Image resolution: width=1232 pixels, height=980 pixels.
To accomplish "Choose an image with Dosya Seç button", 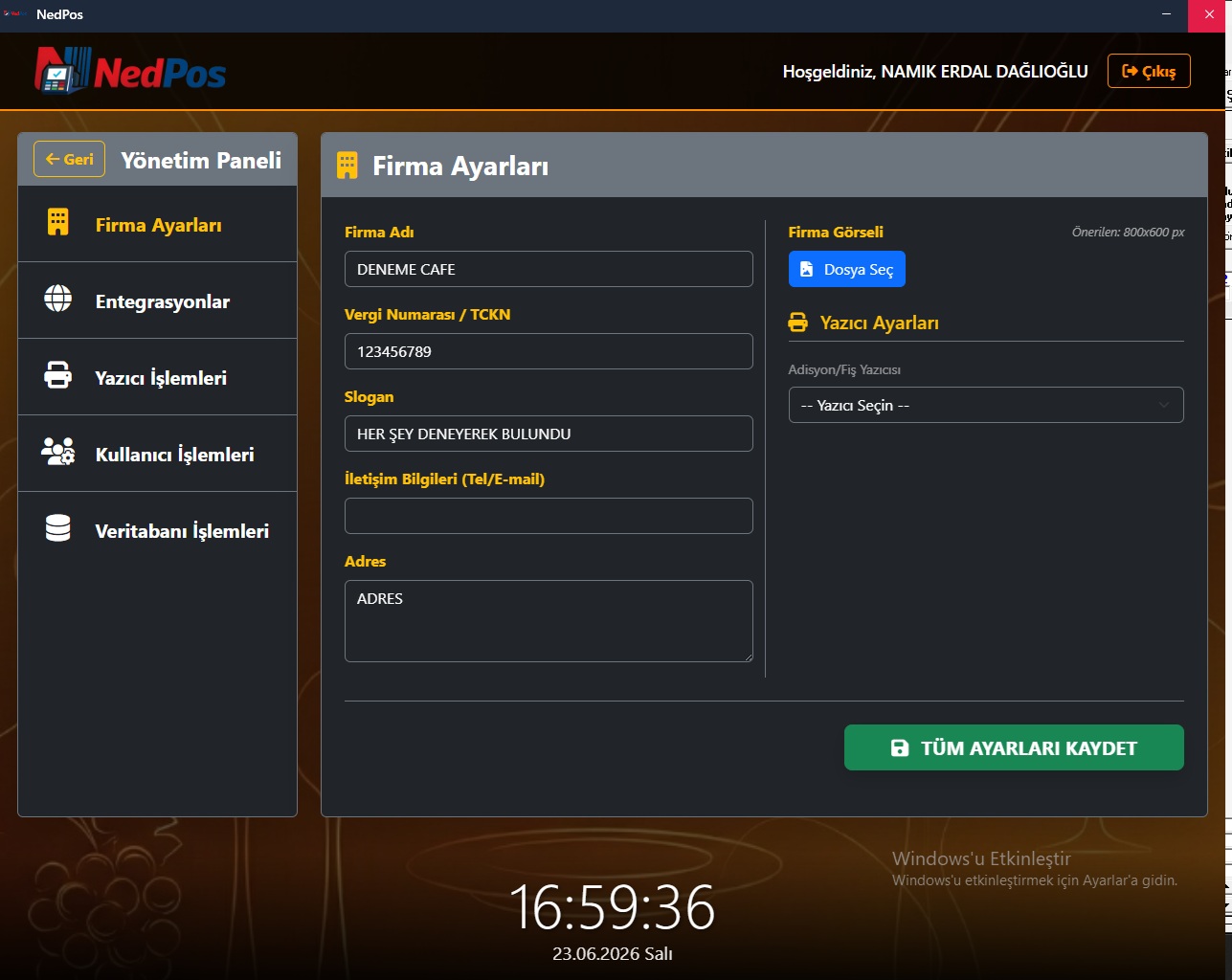I will pyautogui.click(x=847, y=269).
